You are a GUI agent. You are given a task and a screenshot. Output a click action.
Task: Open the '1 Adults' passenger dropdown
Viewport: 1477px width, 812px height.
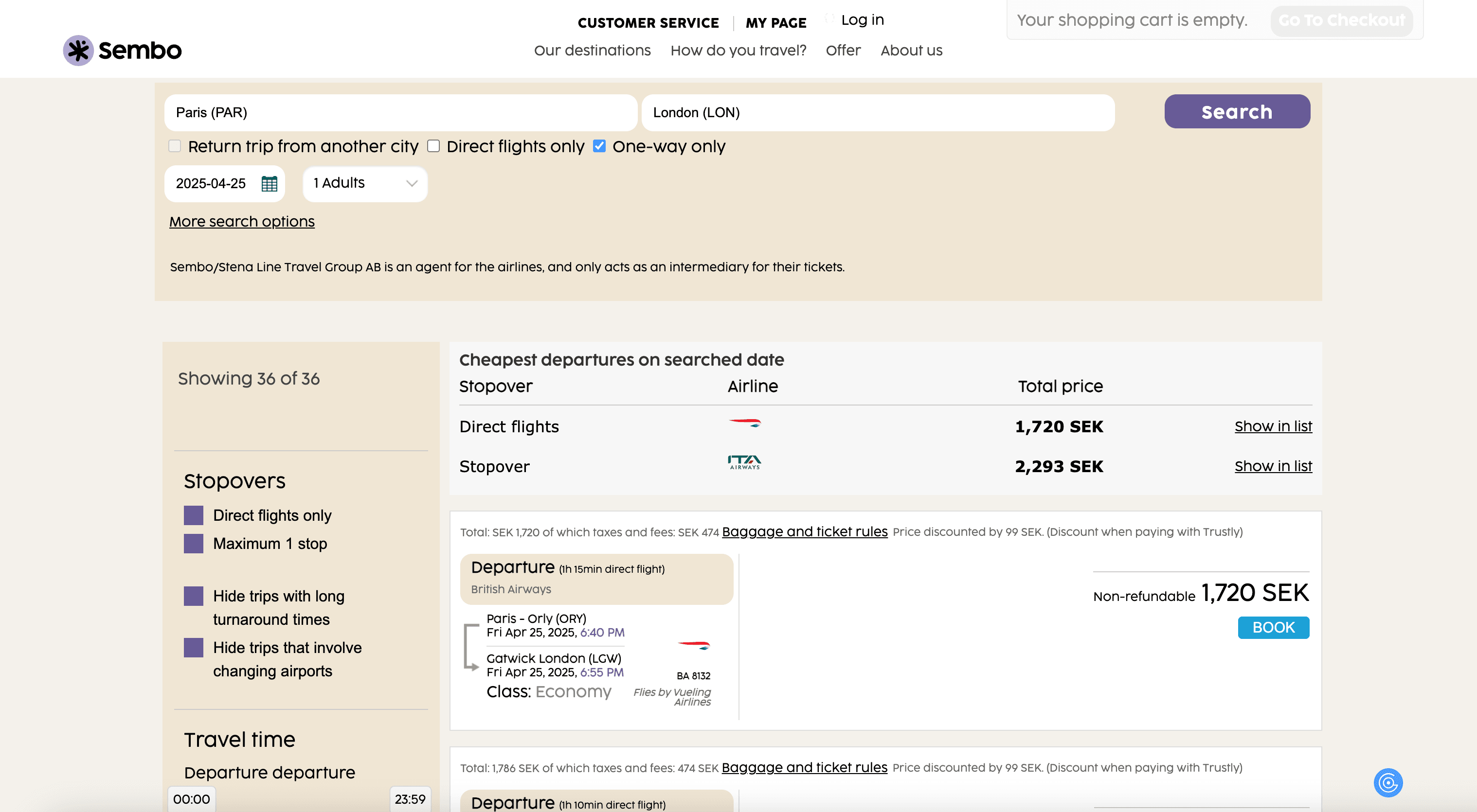365,183
